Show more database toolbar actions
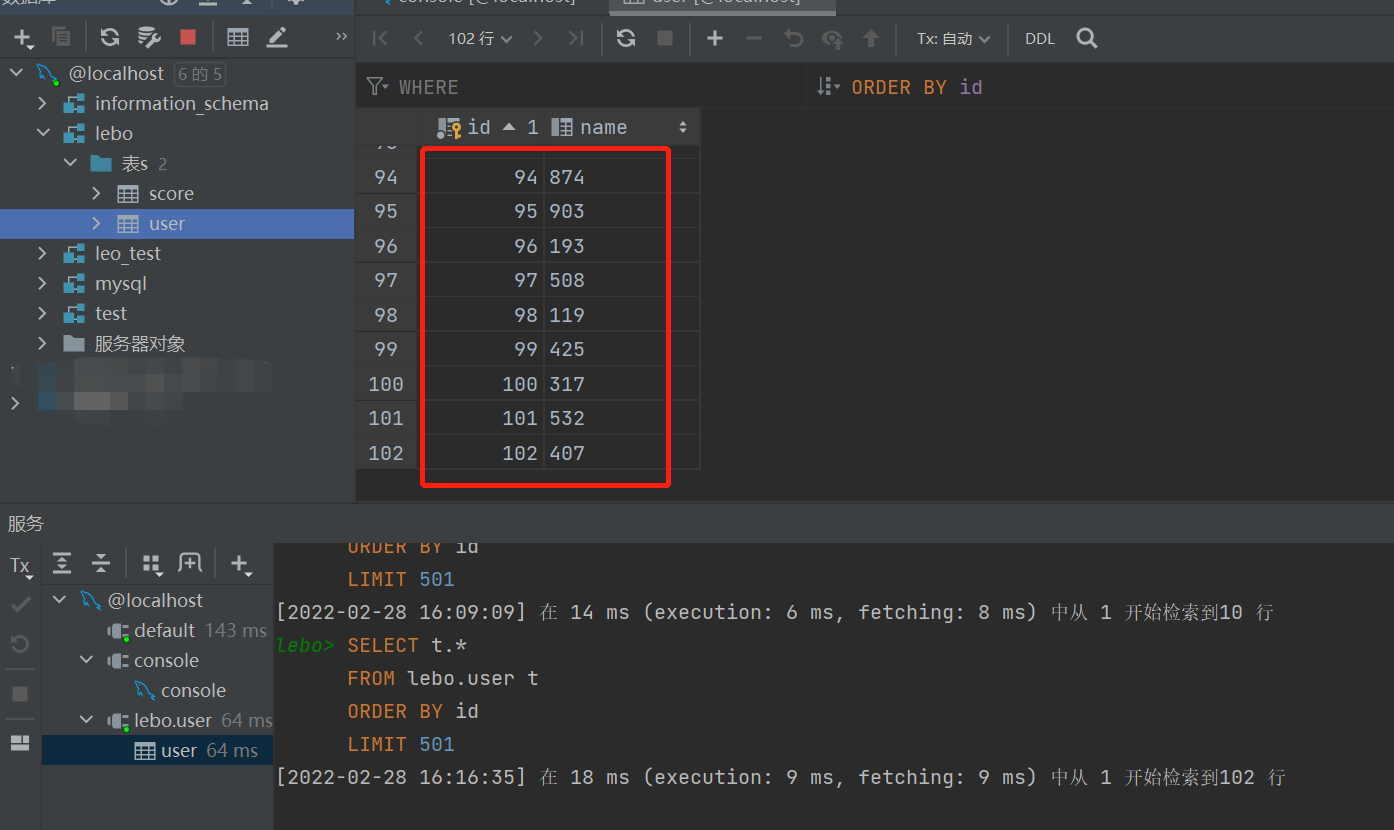This screenshot has width=1394, height=830. click(x=341, y=37)
